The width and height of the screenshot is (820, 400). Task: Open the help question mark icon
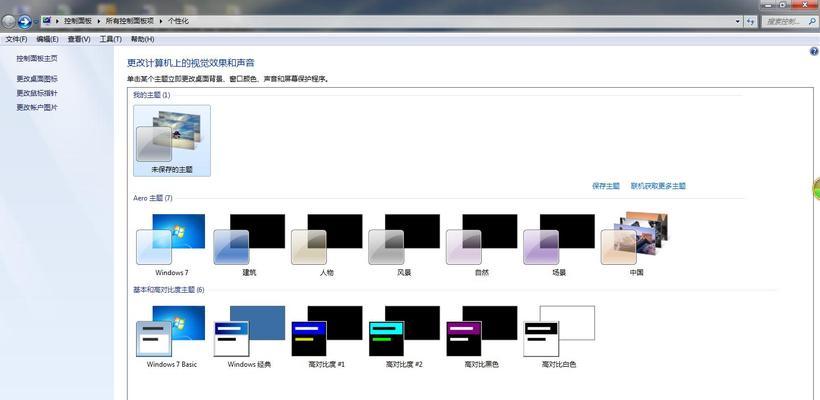[x=814, y=51]
